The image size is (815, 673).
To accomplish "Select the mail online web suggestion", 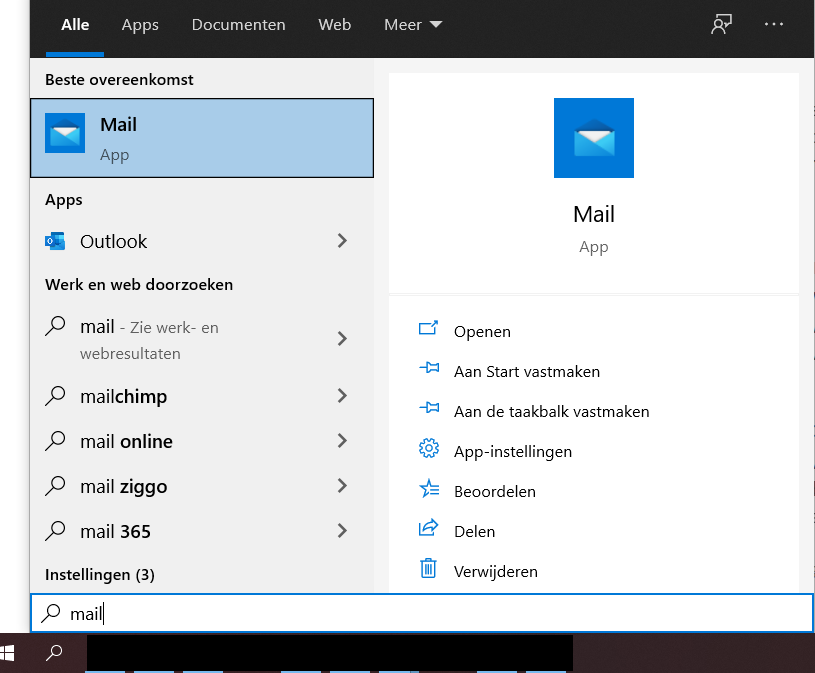I will [126, 441].
